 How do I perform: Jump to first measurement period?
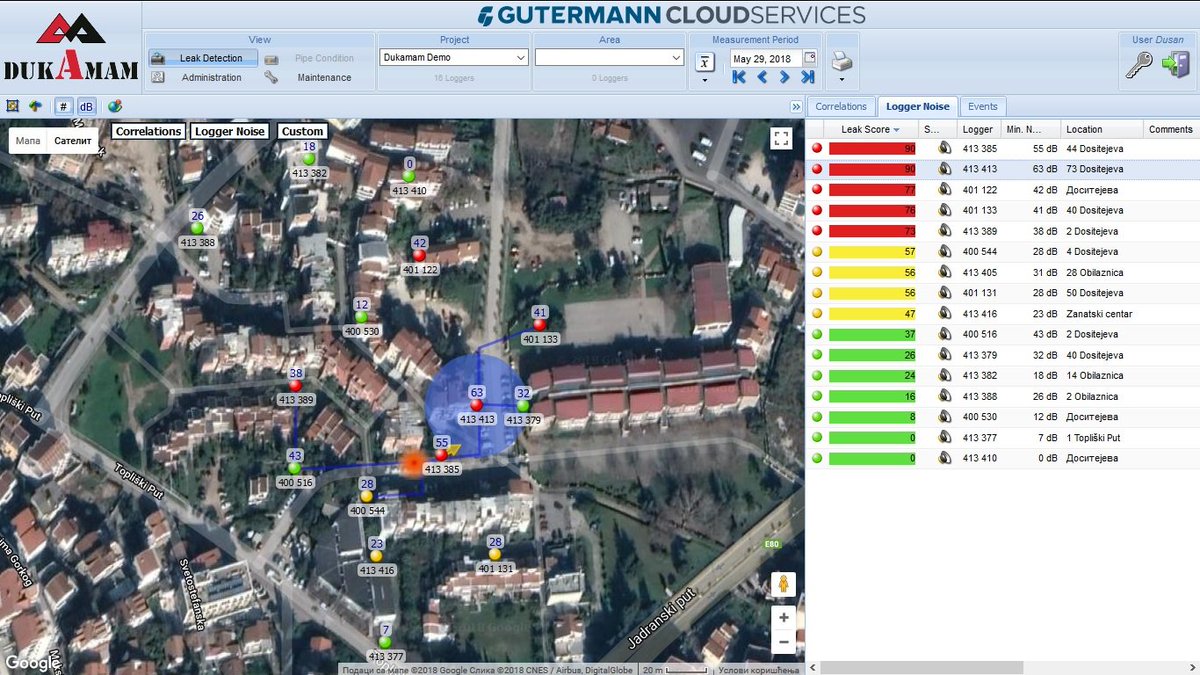pyautogui.click(x=739, y=77)
